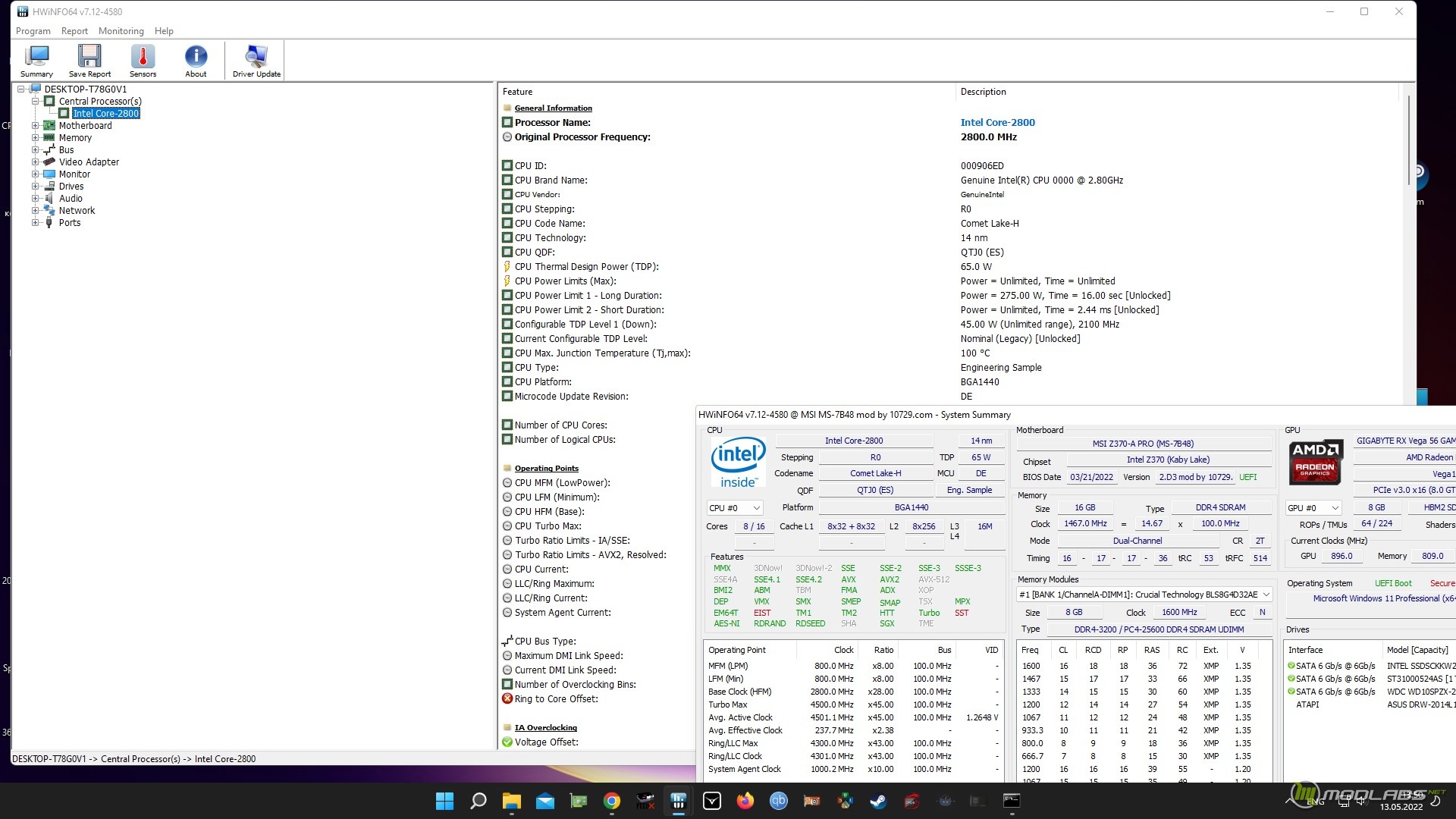Click the Comet Lake-H codename field
The height and width of the screenshot is (819, 1456).
tap(875, 473)
